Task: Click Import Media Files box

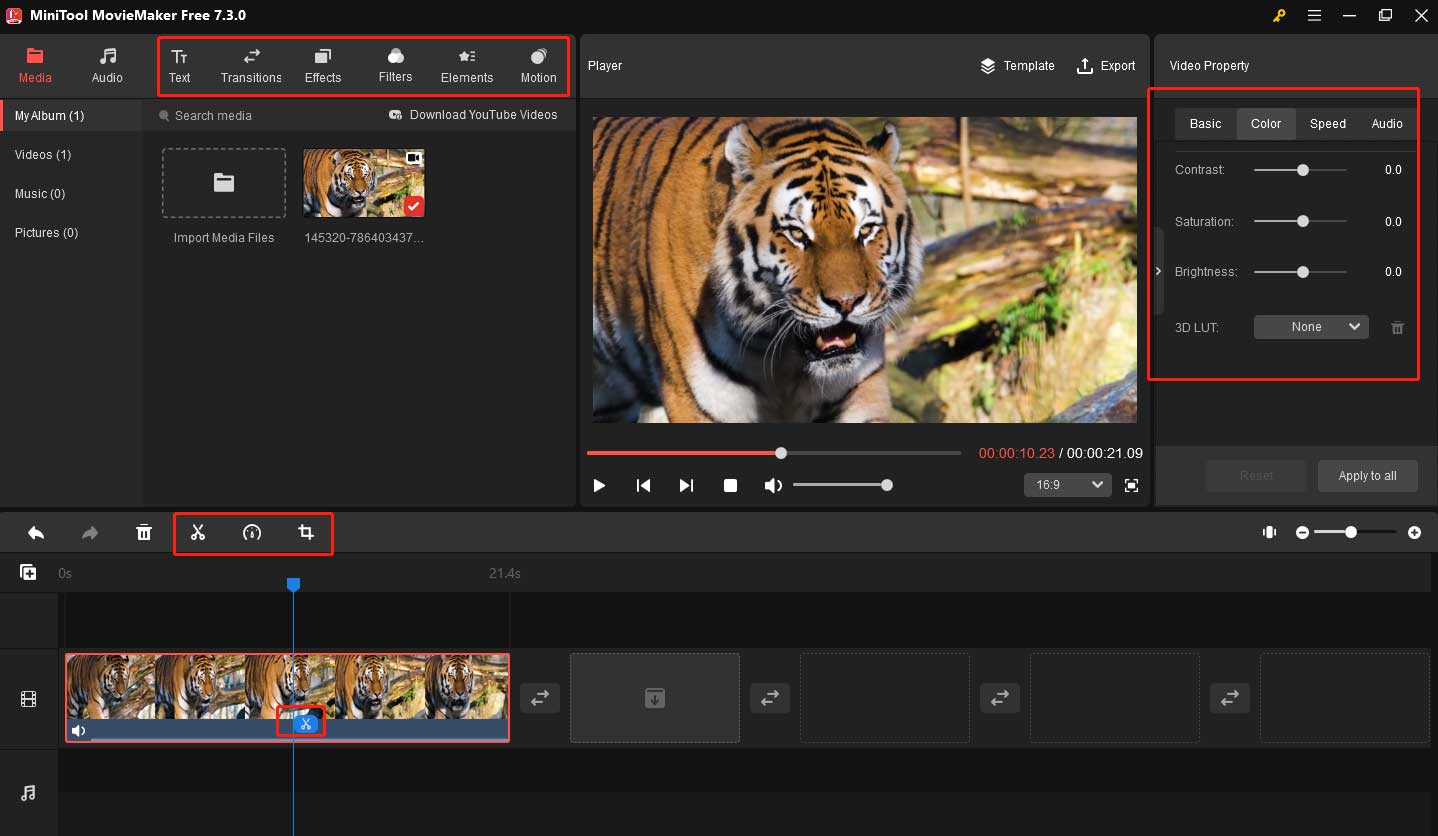Action: click(x=224, y=183)
